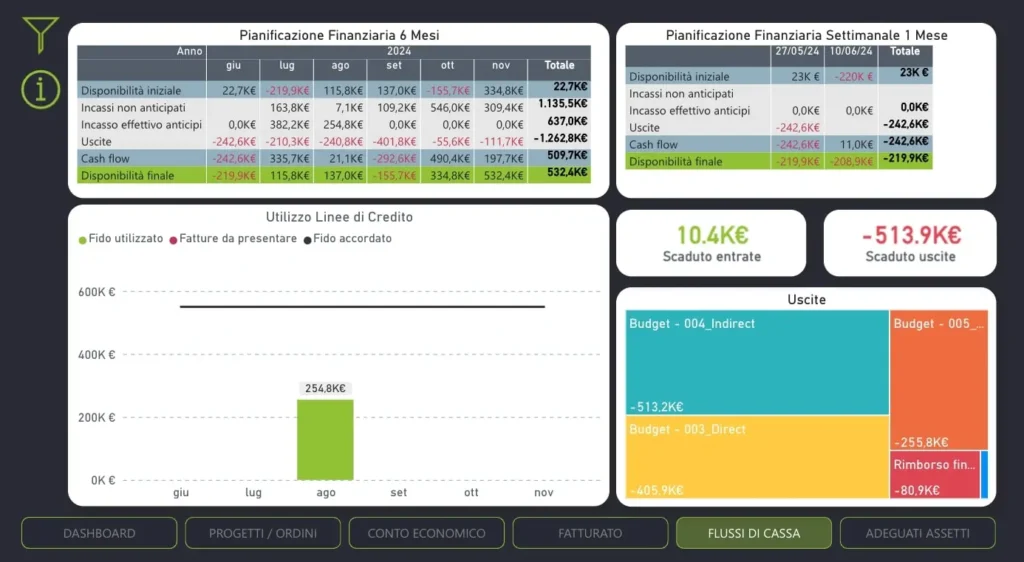Click the '-1.262,8K€' total cell
The height and width of the screenshot is (562, 1024).
coord(560,138)
